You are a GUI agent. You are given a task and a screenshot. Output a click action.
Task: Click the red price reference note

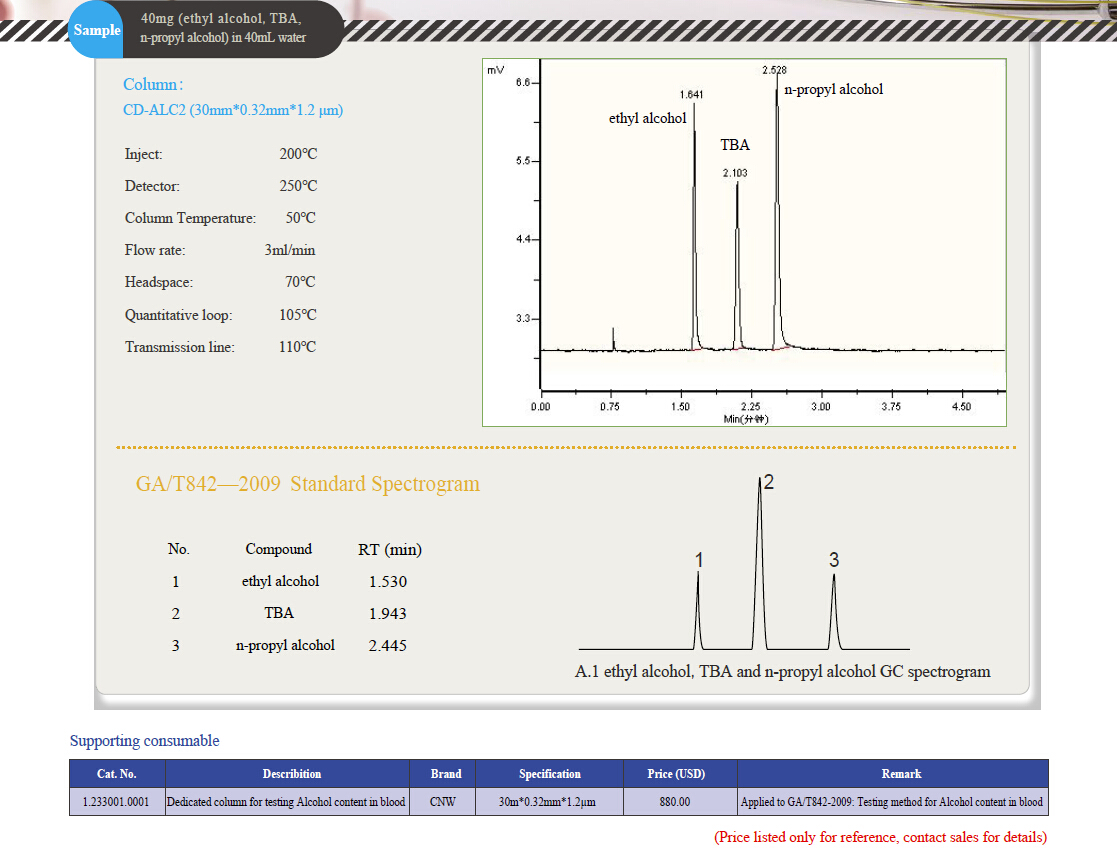880,837
